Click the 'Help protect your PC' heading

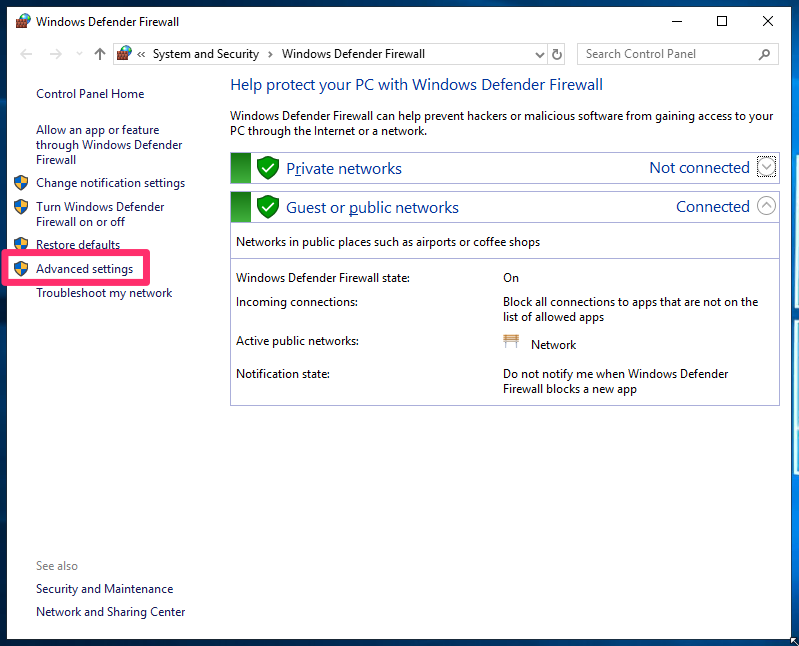[x=416, y=85]
